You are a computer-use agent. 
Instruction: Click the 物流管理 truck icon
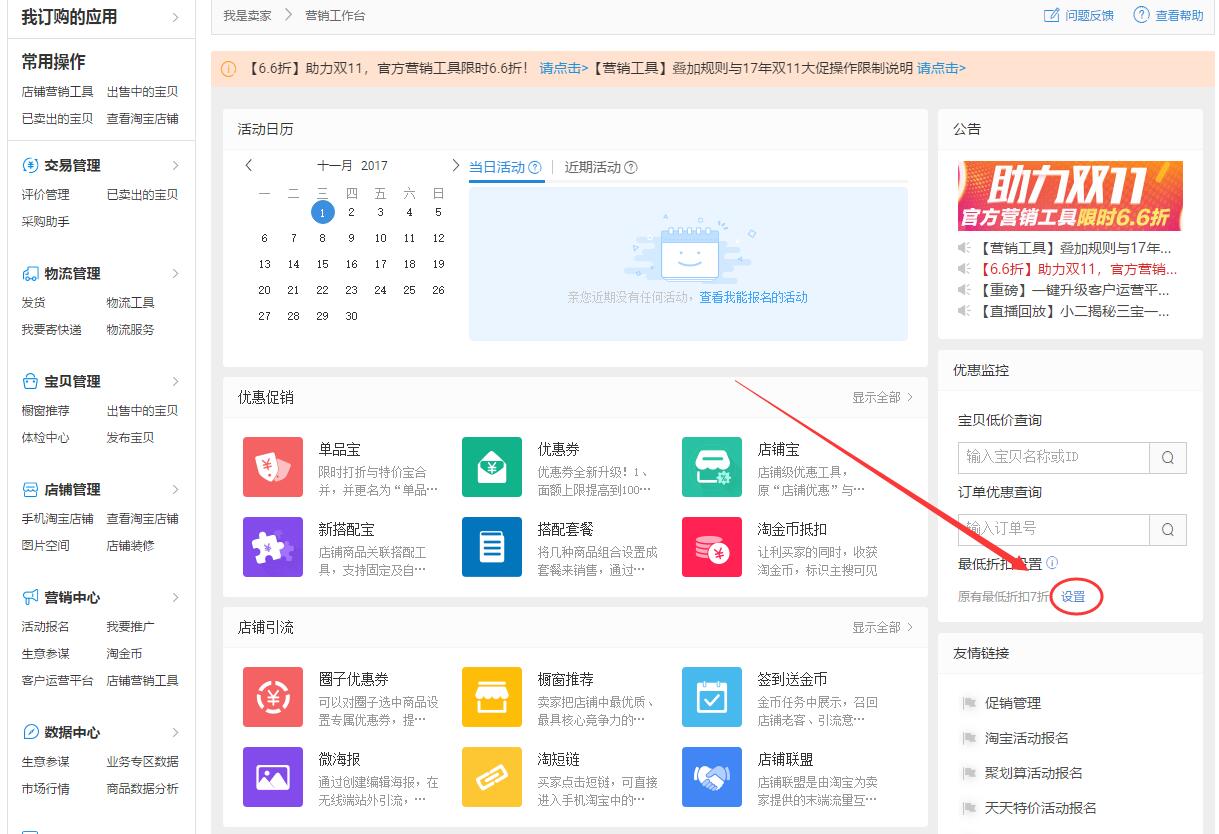click(30, 273)
